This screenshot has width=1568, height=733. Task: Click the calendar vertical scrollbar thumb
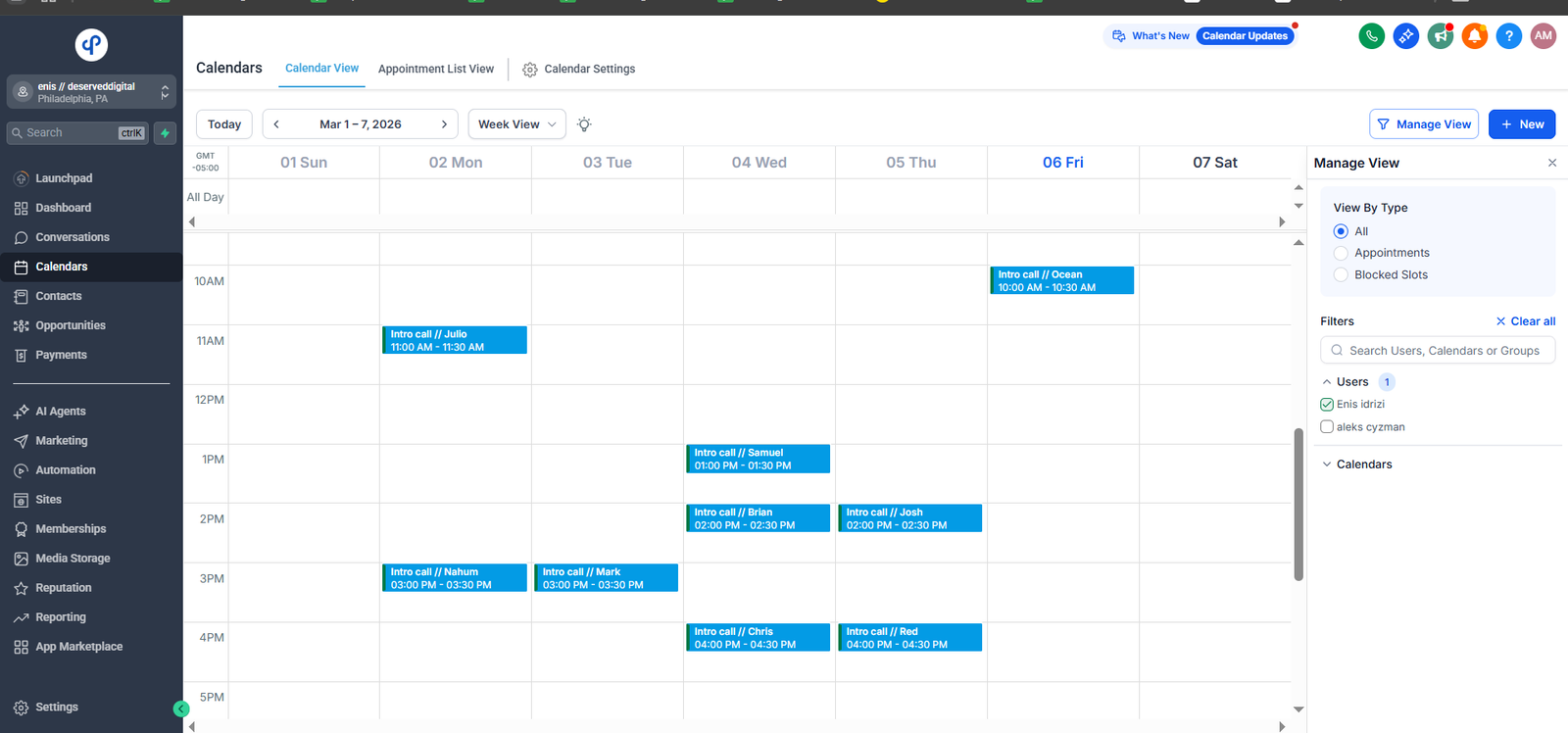click(1298, 504)
